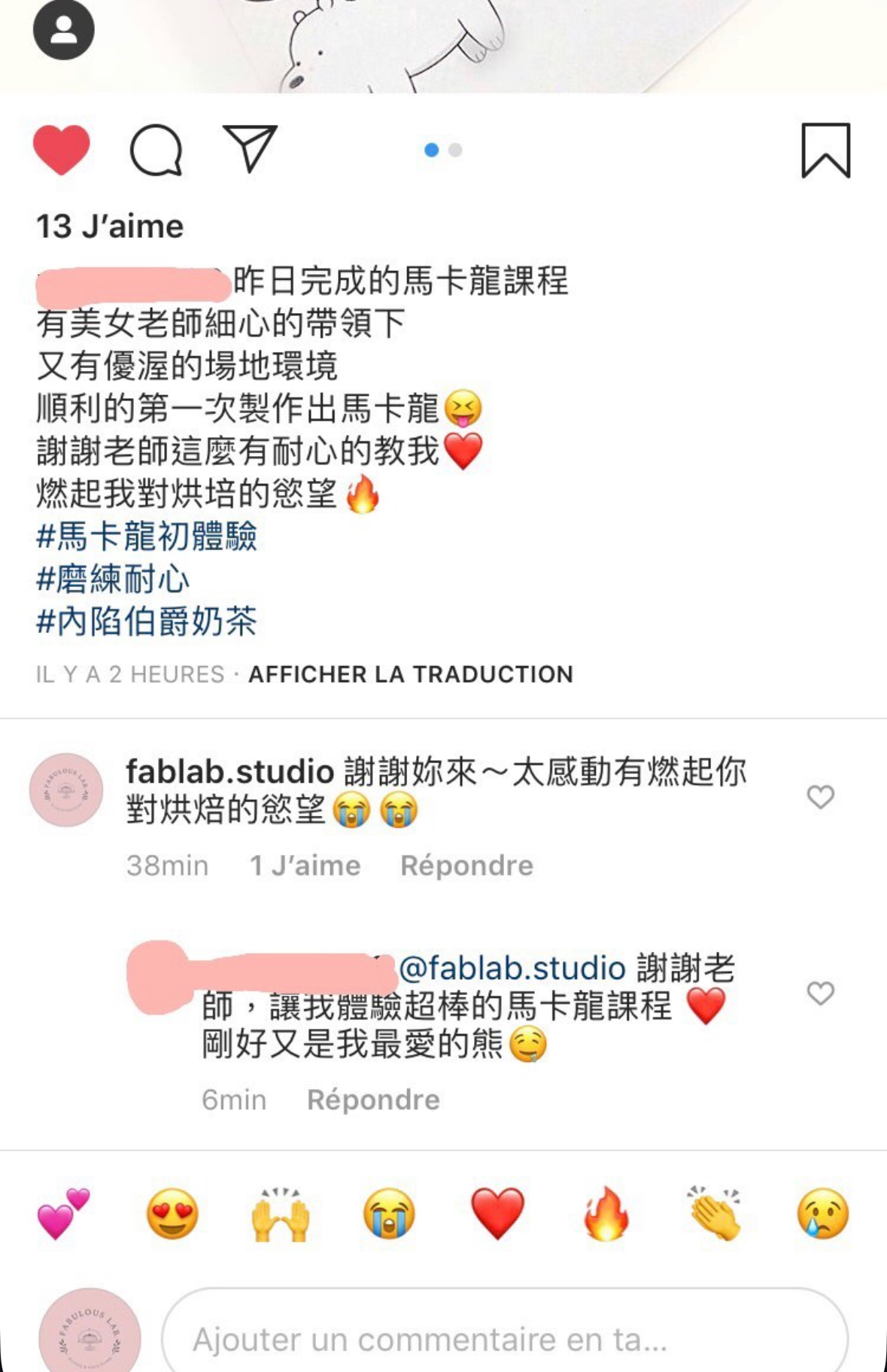
Task: Tap AFFICHER LA TRADUCTION
Action: 411,674
